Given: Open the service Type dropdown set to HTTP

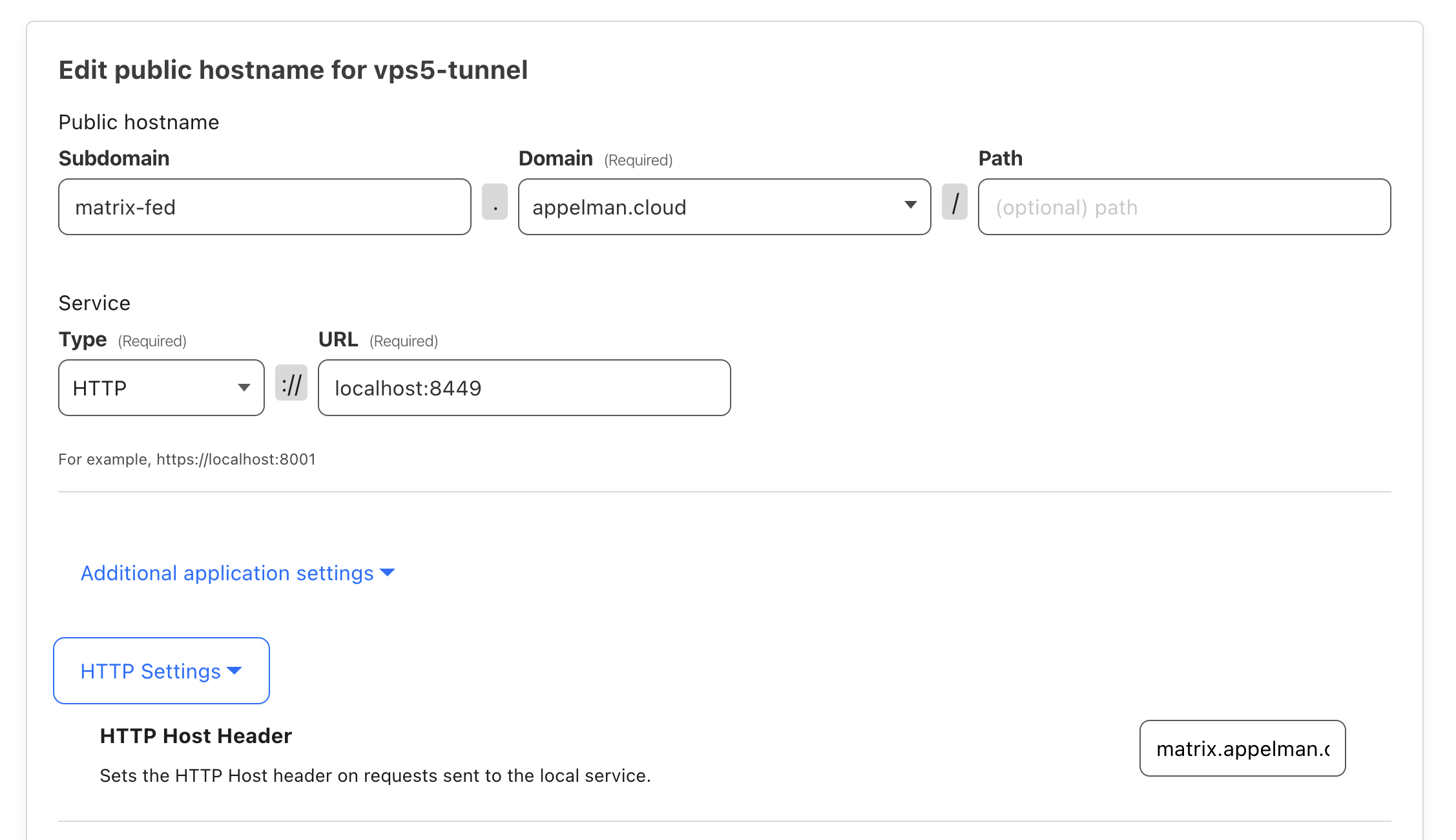Looking at the screenshot, I should pyautogui.click(x=160, y=387).
